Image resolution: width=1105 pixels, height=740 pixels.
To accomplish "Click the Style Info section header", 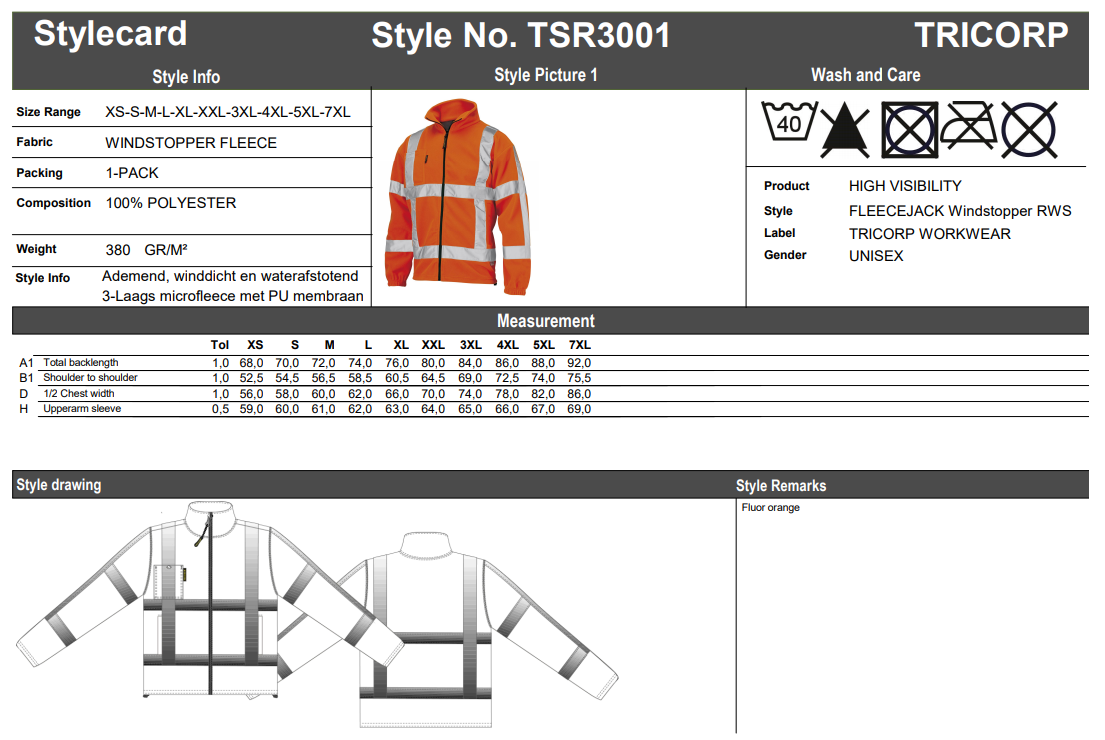I will pyautogui.click(x=186, y=77).
